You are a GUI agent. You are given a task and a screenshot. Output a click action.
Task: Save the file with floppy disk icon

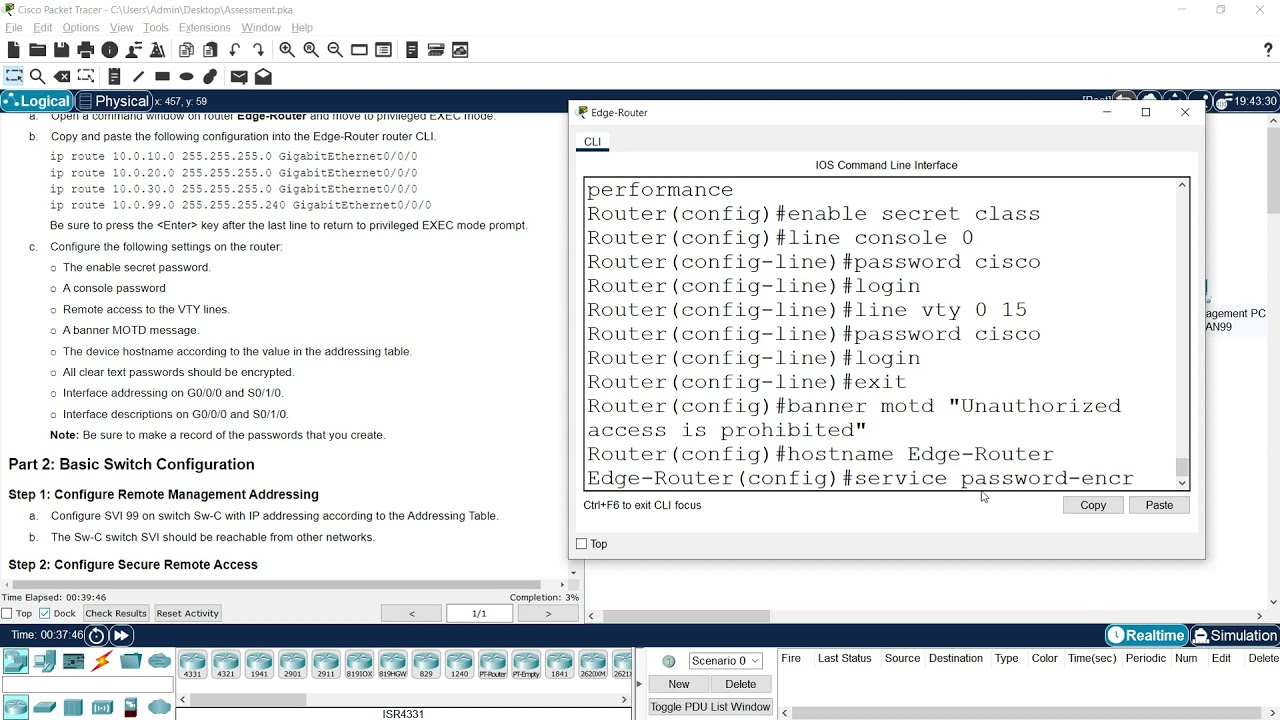(x=61, y=50)
